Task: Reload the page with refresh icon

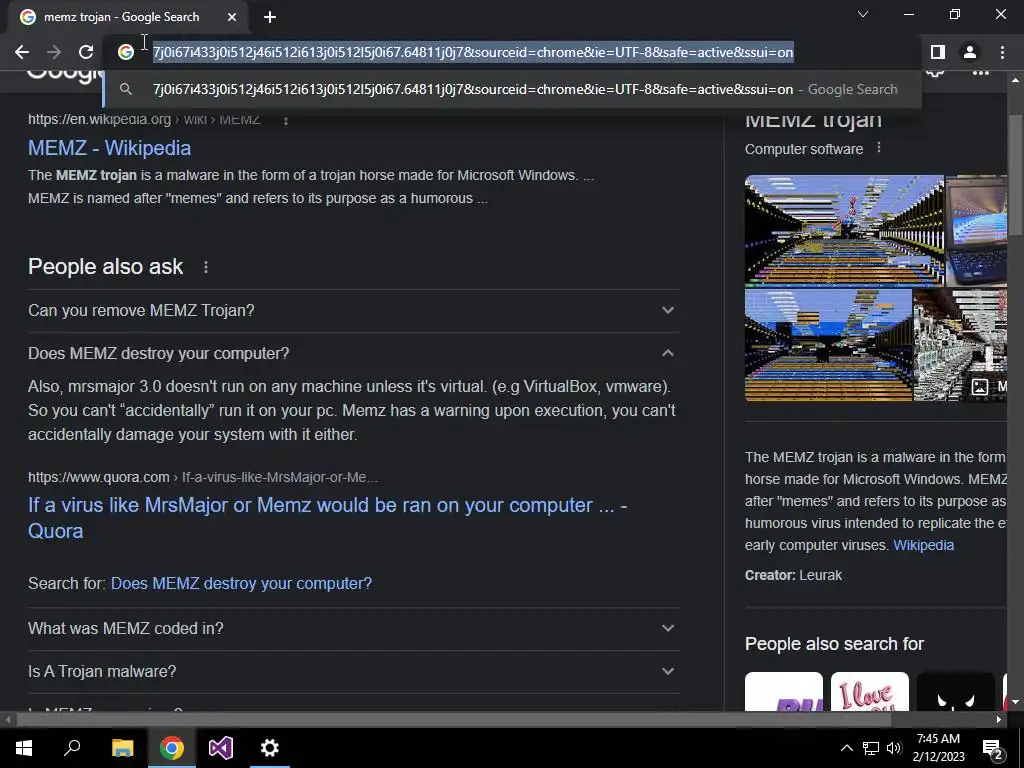Action: click(86, 52)
